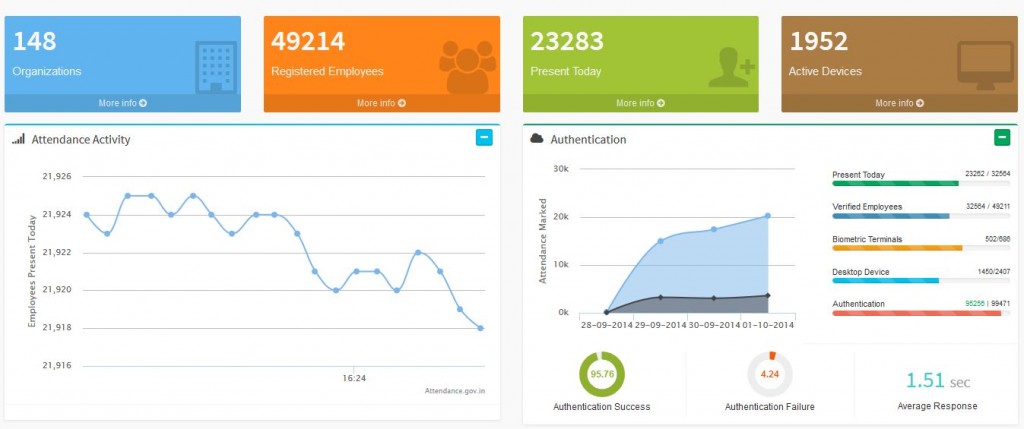Click the Attendance Activity signal bars icon
Image resolution: width=1024 pixels, height=429 pixels.
18,140
